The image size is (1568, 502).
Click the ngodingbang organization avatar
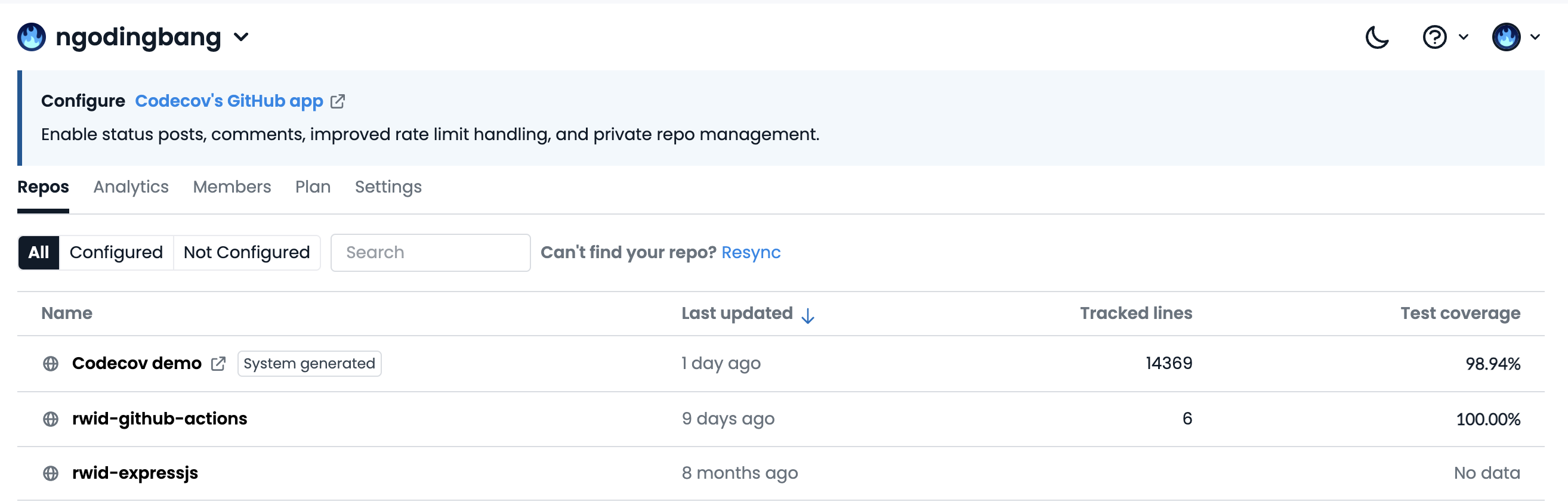click(x=32, y=37)
